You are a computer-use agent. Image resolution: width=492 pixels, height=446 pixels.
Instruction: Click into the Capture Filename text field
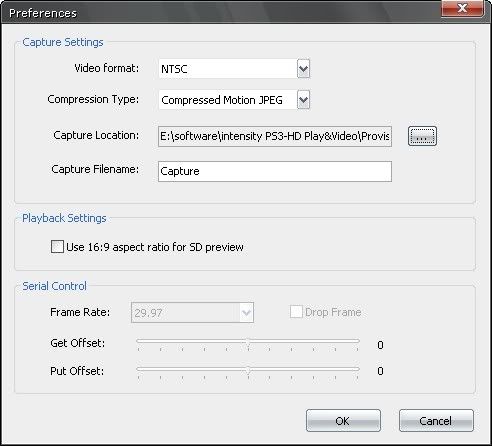(275, 171)
